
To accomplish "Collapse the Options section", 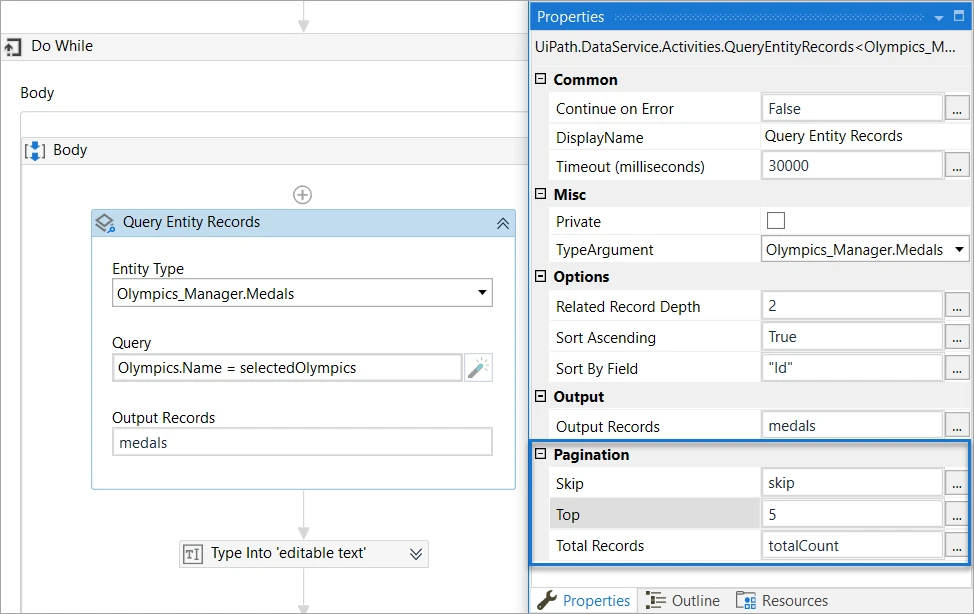I will 540,276.
